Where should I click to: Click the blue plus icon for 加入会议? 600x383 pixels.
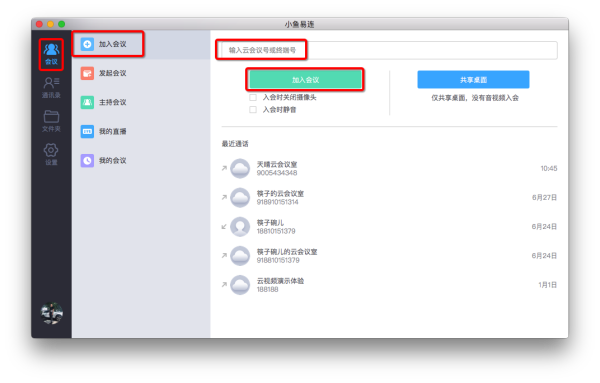pyautogui.click(x=87, y=44)
